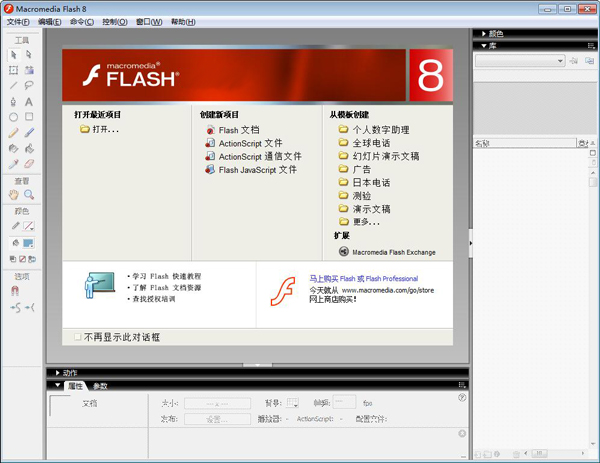600x463 pixels.
Task: Create a Flash JavaScript 文件
Action: click(251, 170)
